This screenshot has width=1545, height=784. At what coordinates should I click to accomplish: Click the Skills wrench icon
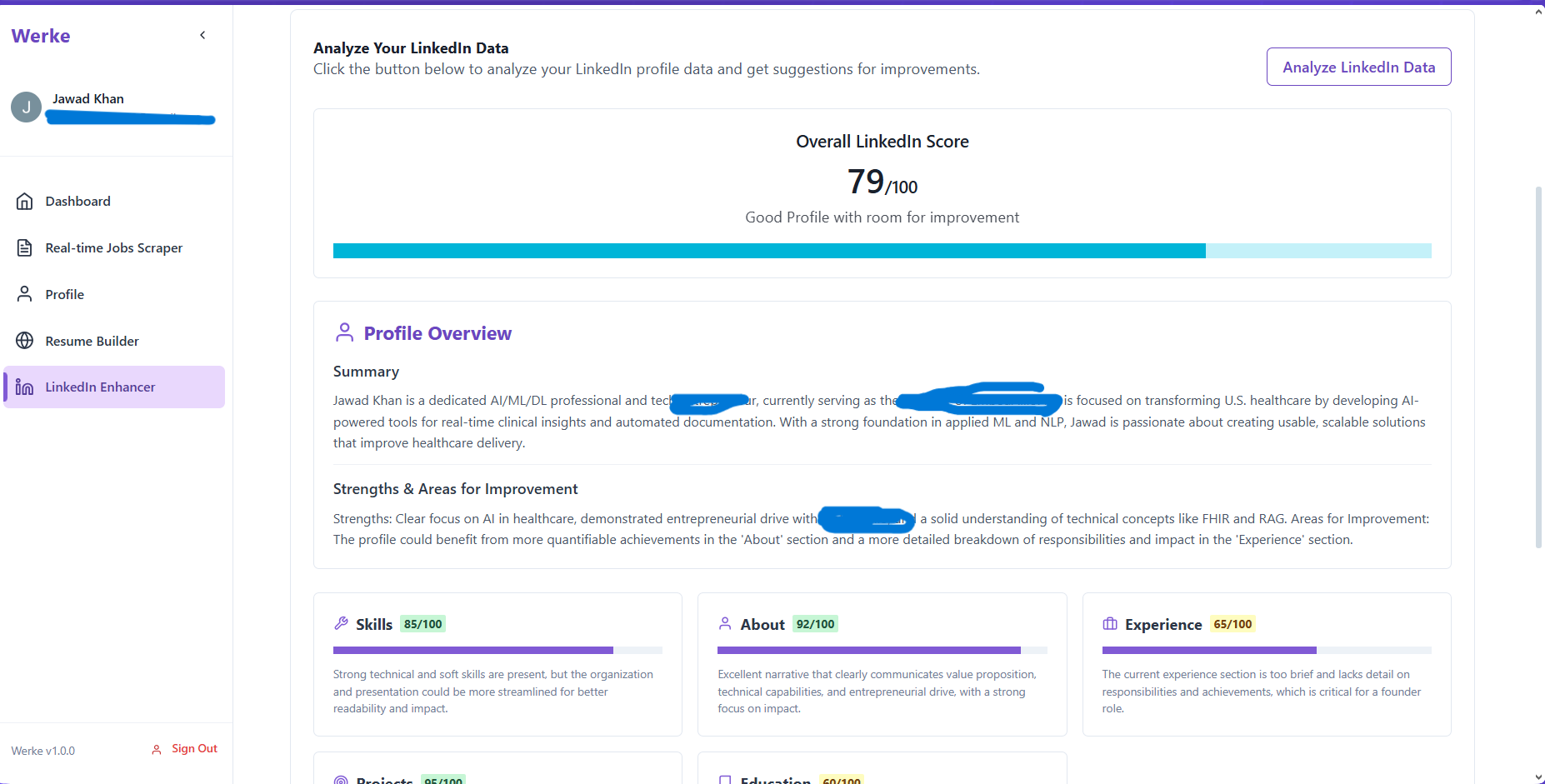tap(341, 623)
